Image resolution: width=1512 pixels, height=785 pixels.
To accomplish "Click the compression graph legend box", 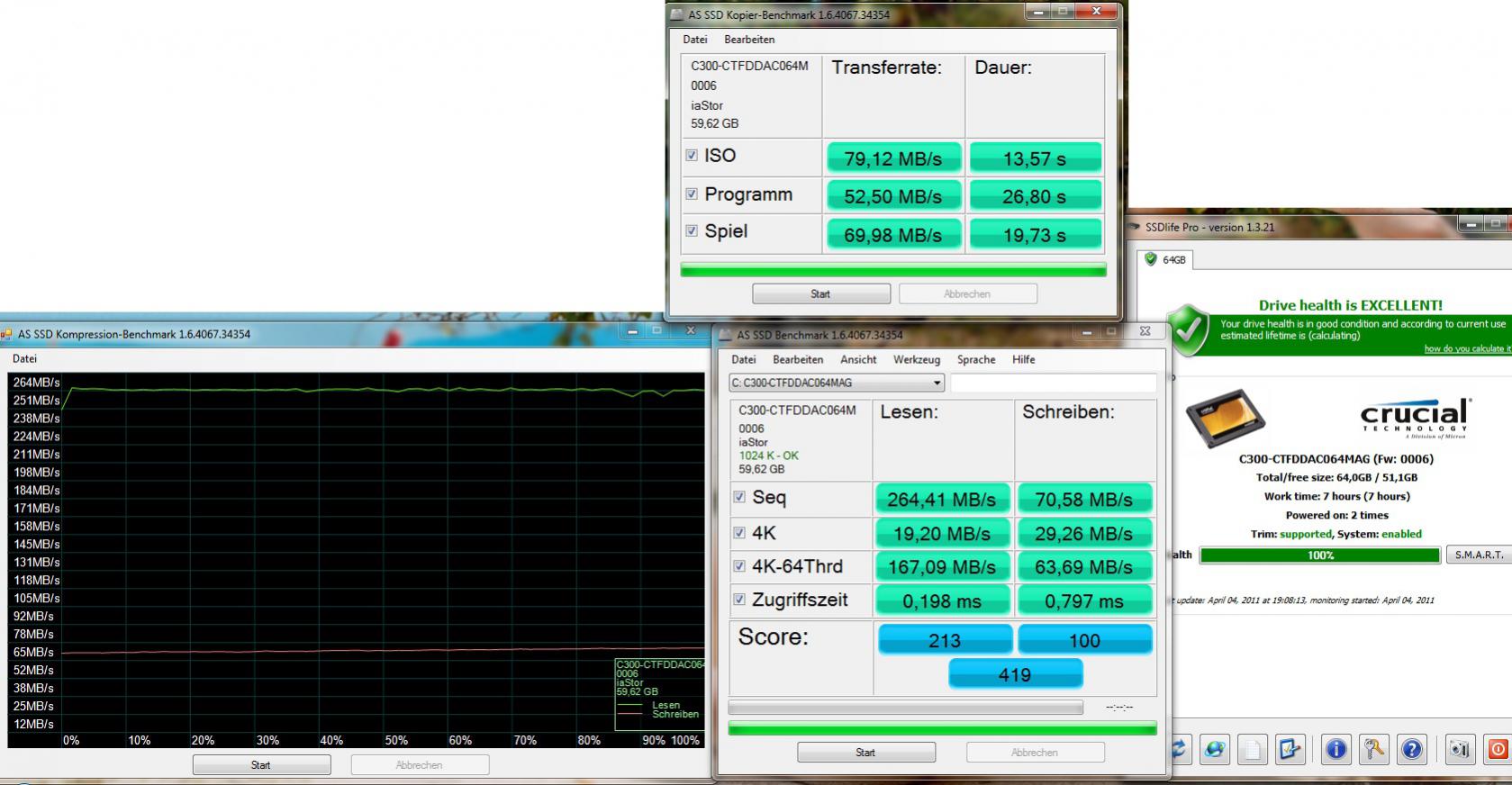I will pyautogui.click(x=660, y=694).
